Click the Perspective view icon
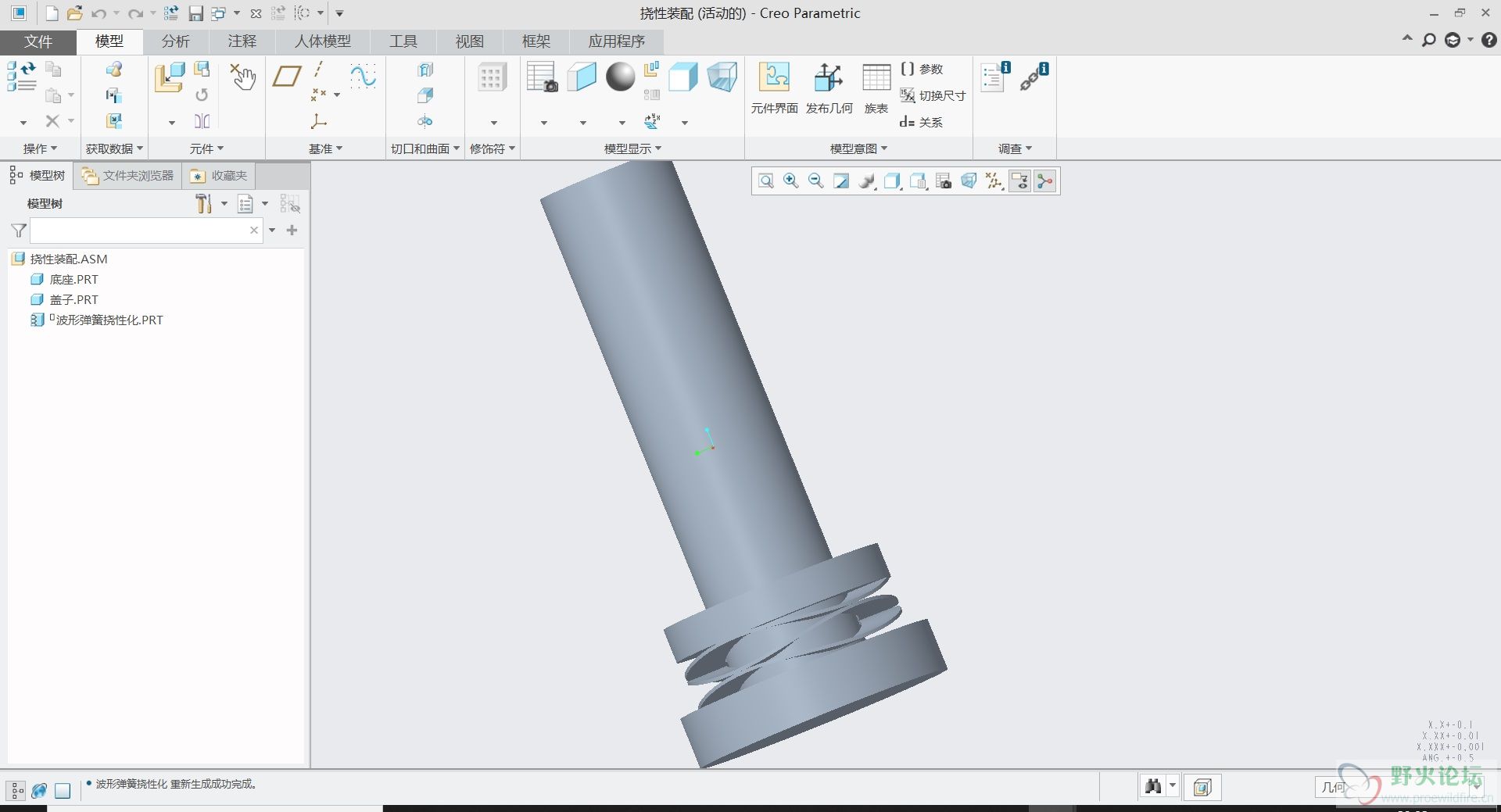 click(722, 77)
